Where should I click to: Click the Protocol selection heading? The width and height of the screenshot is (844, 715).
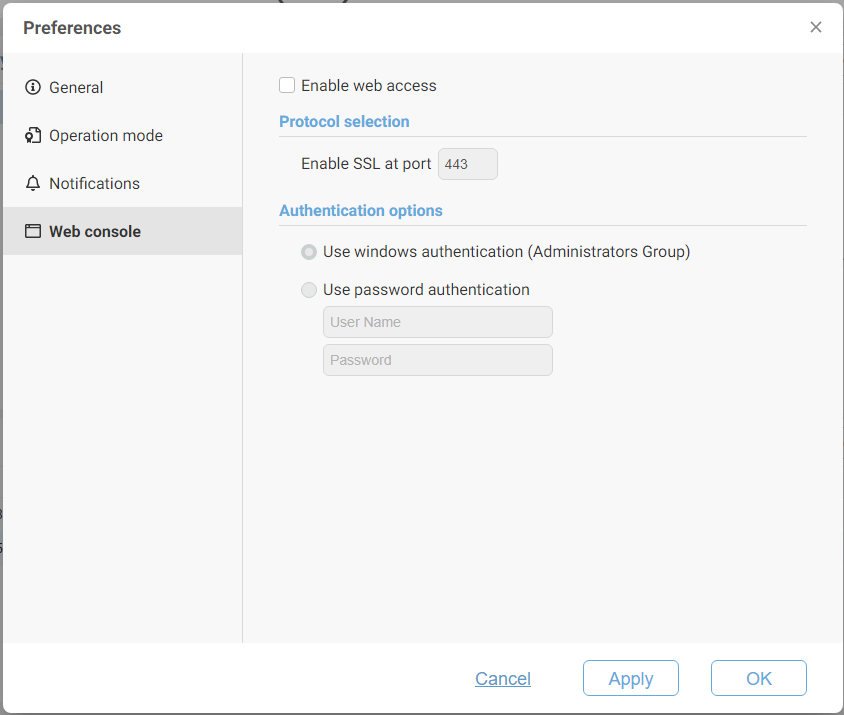[x=344, y=122]
